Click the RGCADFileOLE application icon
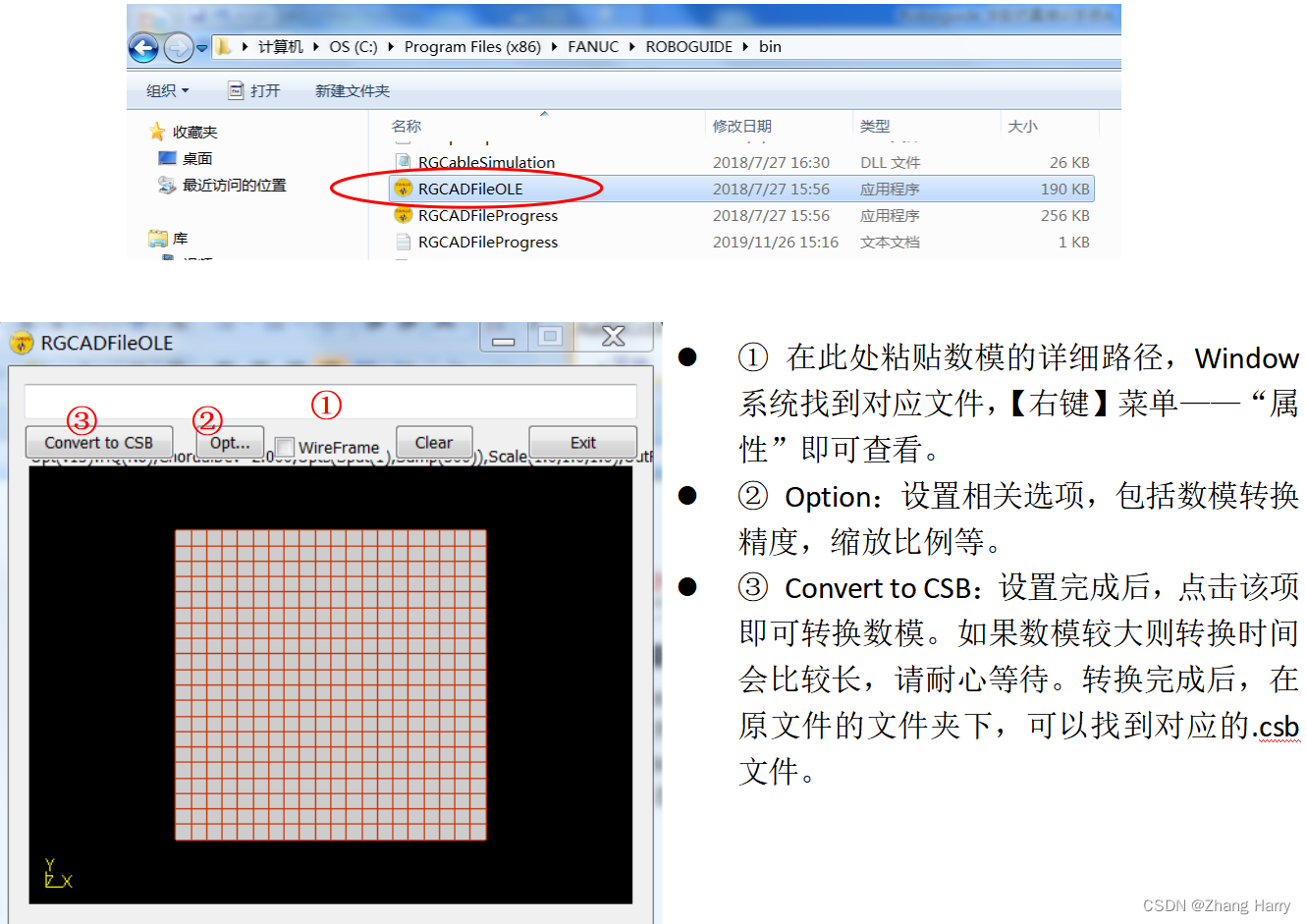This screenshot has height=924, width=1306. (403, 189)
